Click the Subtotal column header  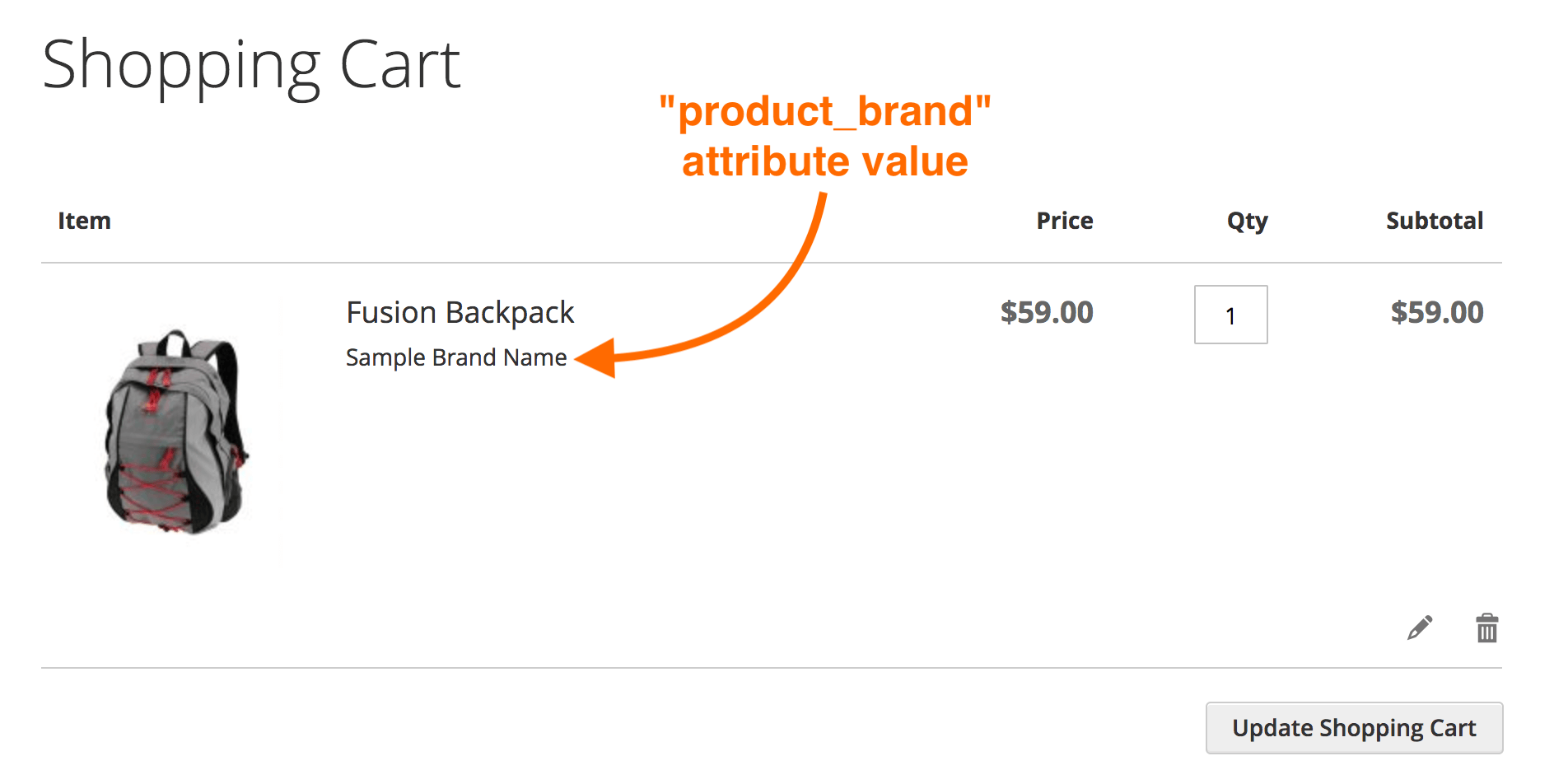click(1435, 221)
